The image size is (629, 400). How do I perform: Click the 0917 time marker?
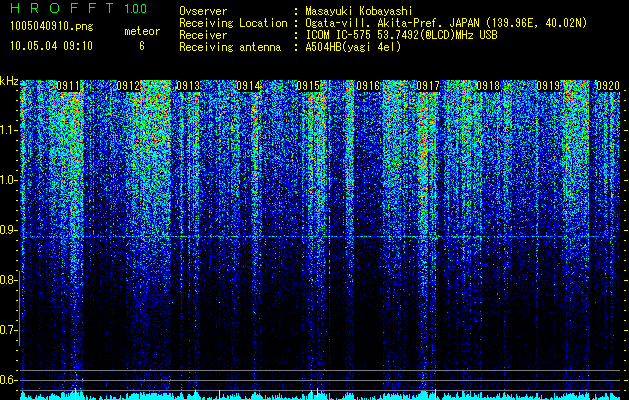point(428,86)
